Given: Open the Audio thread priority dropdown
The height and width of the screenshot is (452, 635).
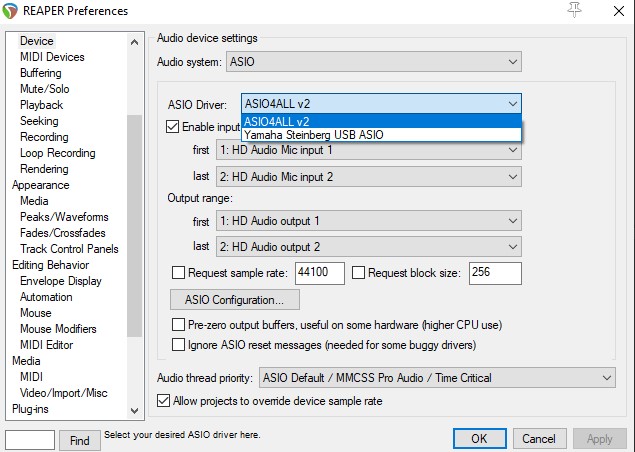Looking at the screenshot, I should coord(436,377).
